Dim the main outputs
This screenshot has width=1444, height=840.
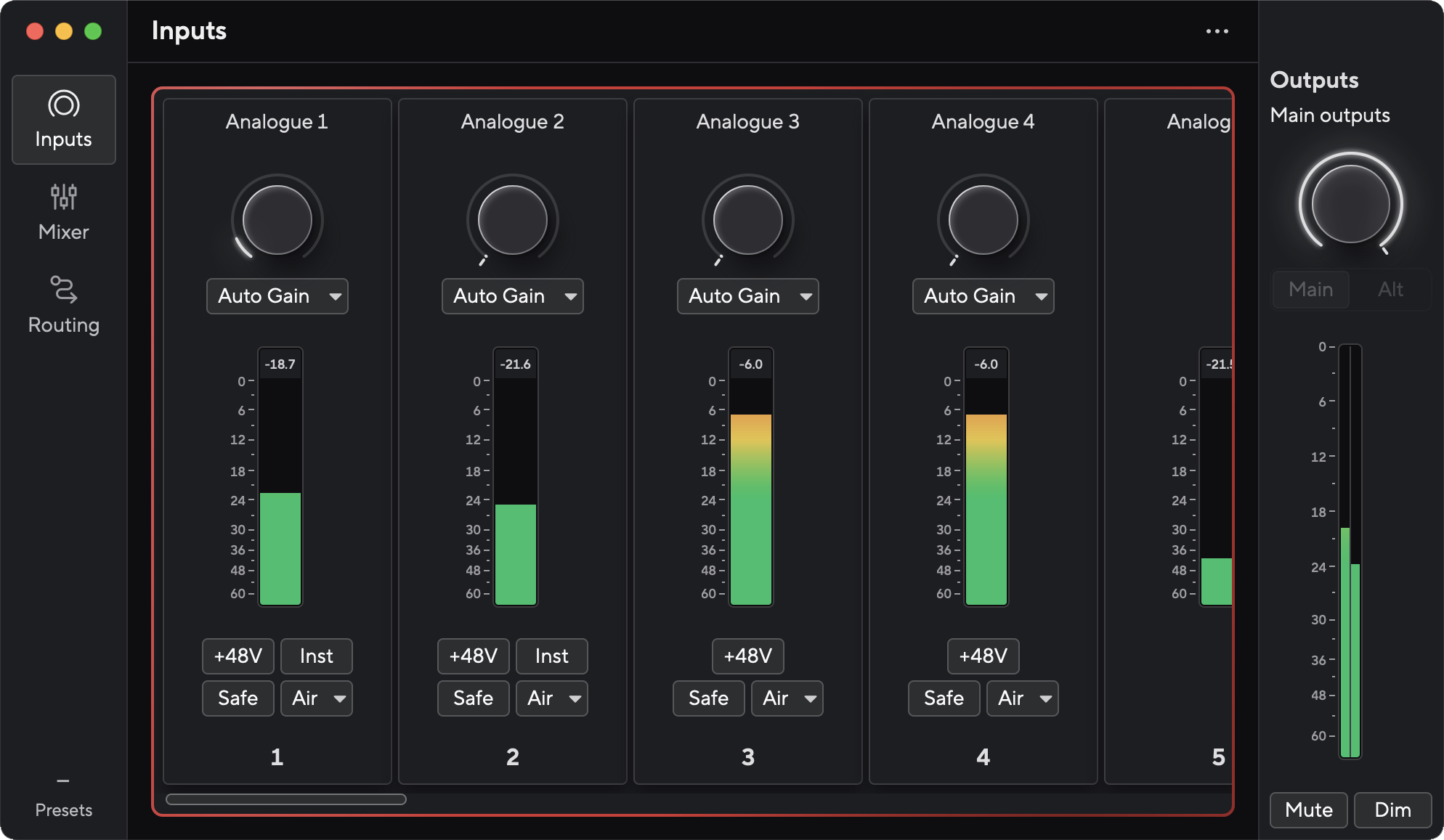pos(1393,810)
